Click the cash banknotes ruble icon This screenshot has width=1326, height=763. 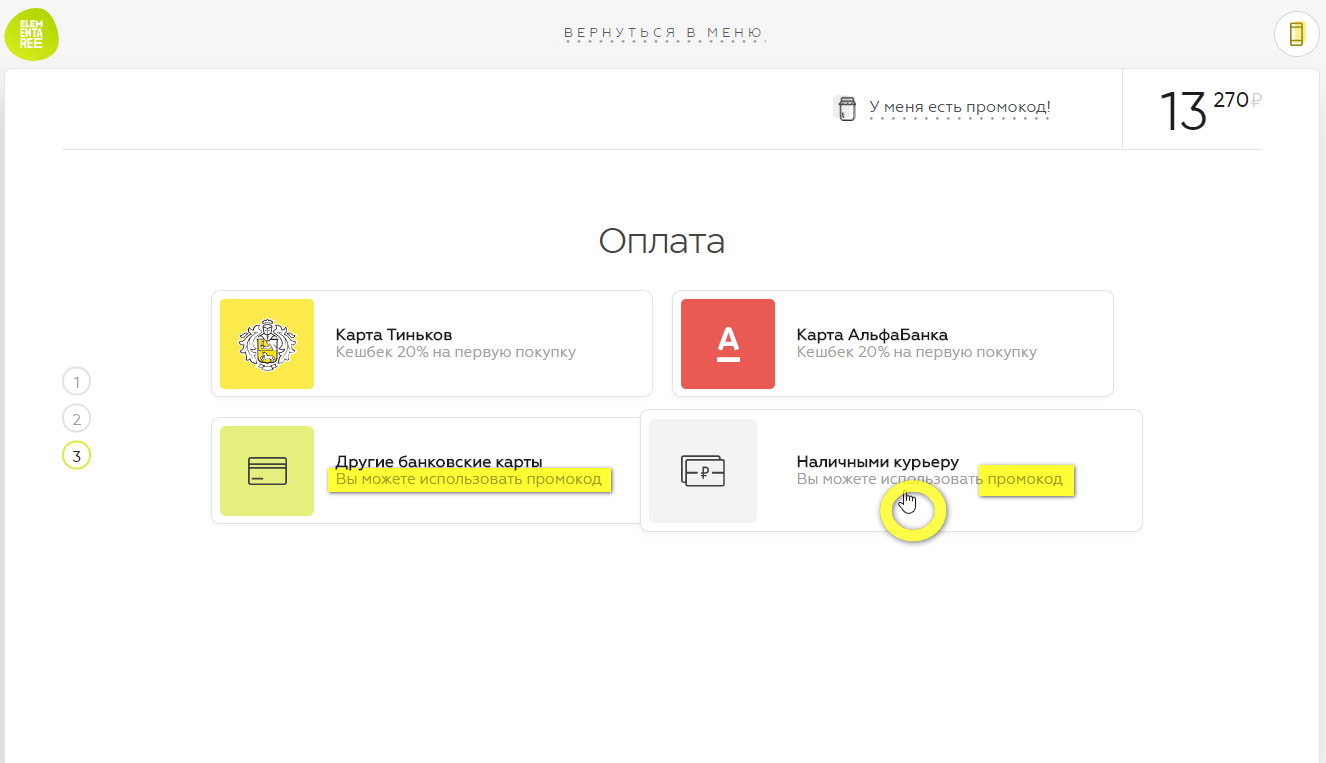703,471
